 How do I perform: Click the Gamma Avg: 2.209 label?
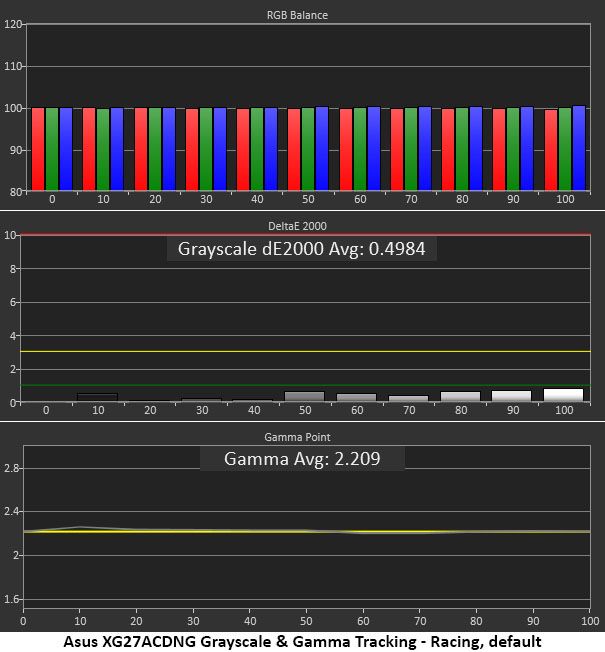(x=302, y=459)
